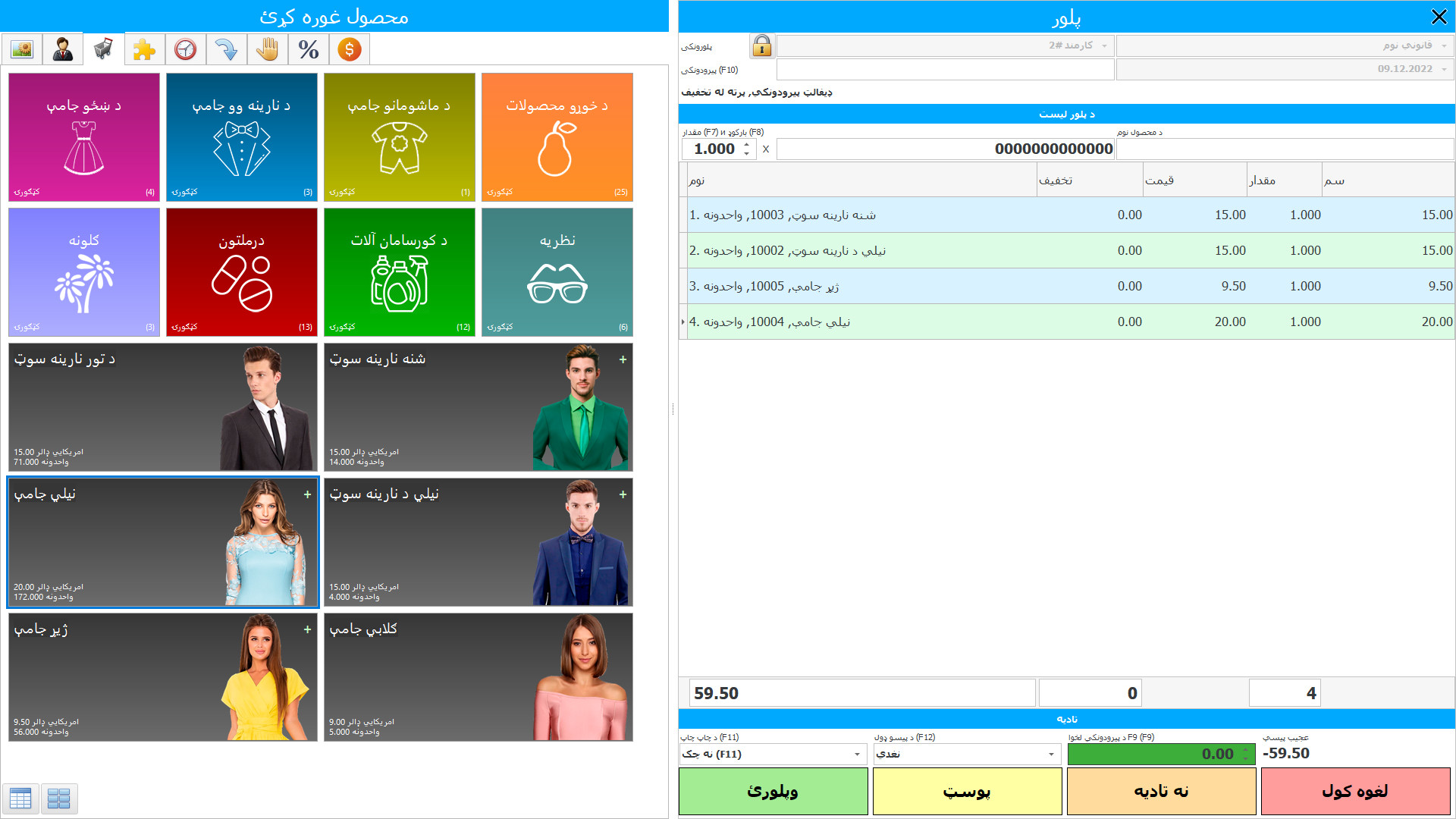Open the print receipt (F11) dropdown
The height and width of the screenshot is (819, 1456).
(x=857, y=754)
